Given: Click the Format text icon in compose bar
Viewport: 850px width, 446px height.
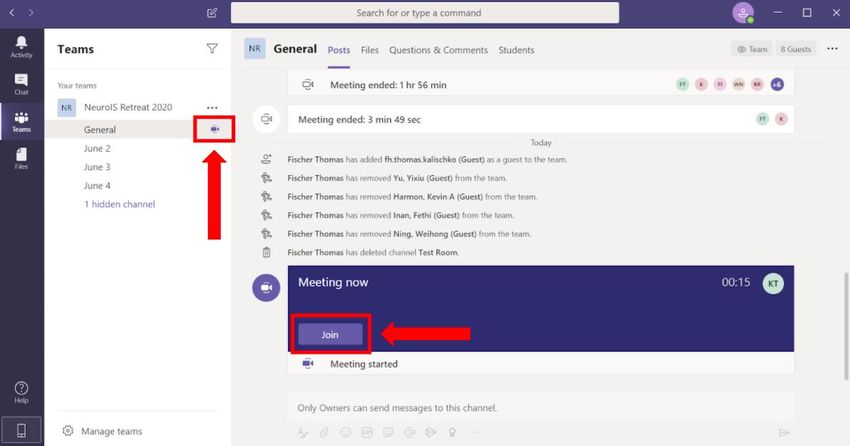Looking at the screenshot, I should click(x=302, y=432).
